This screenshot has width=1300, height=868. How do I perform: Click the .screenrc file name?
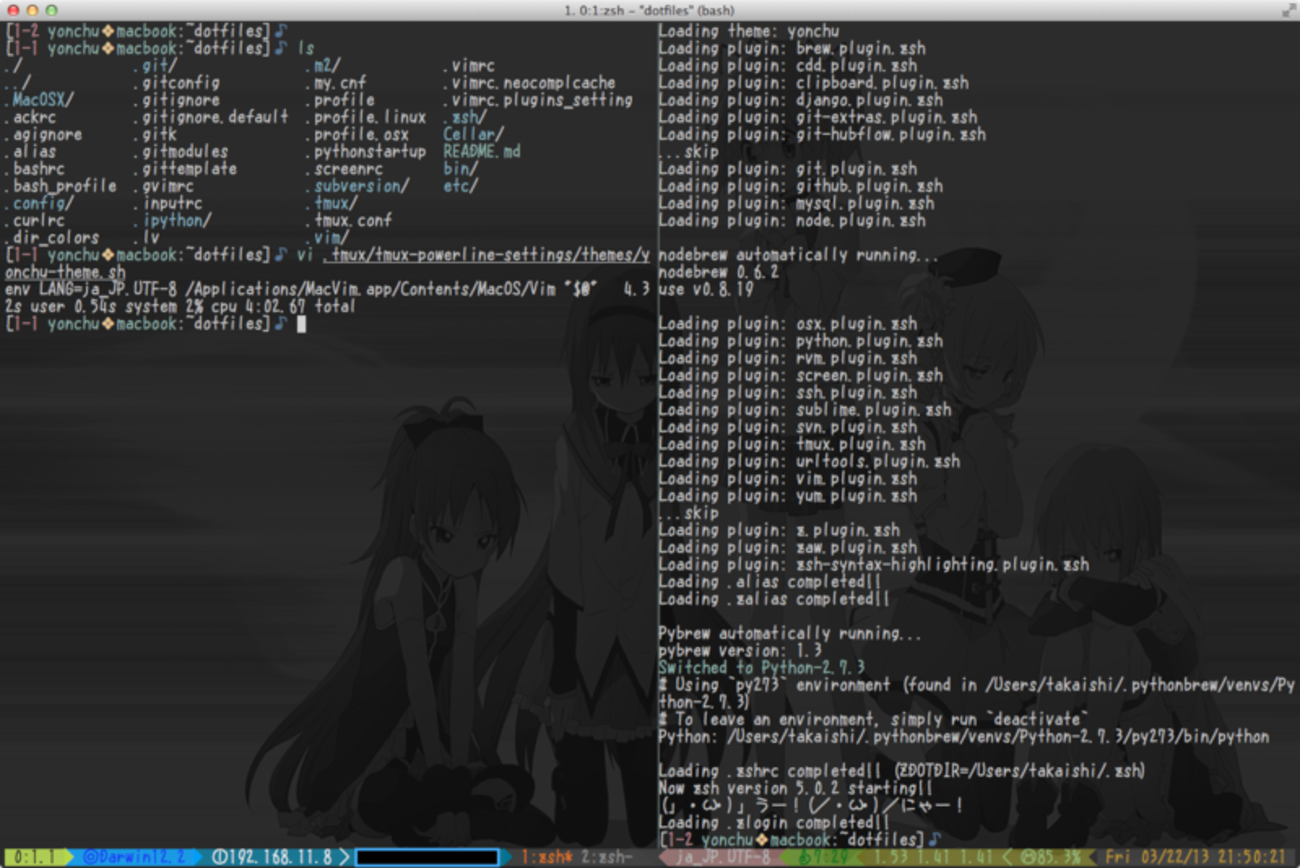(344, 169)
